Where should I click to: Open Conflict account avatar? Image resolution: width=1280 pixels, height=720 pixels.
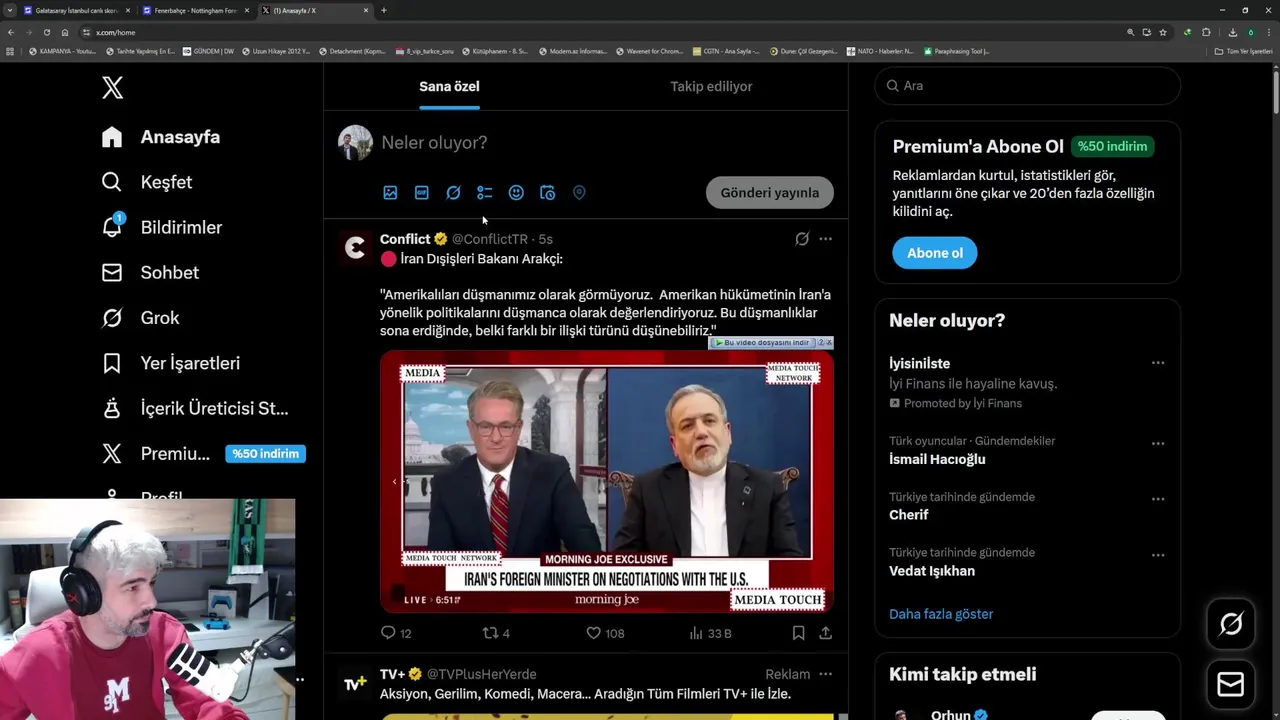[355, 248]
